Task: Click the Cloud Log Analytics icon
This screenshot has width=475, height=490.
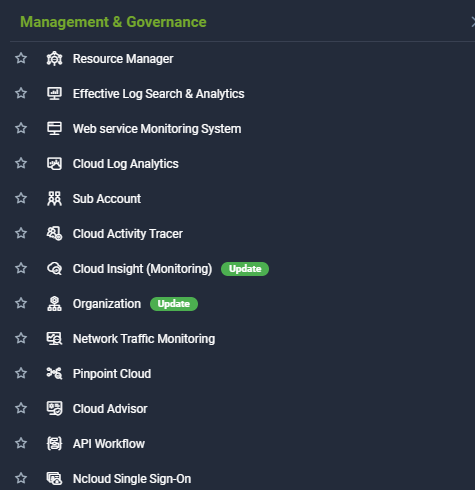Action: (54, 164)
